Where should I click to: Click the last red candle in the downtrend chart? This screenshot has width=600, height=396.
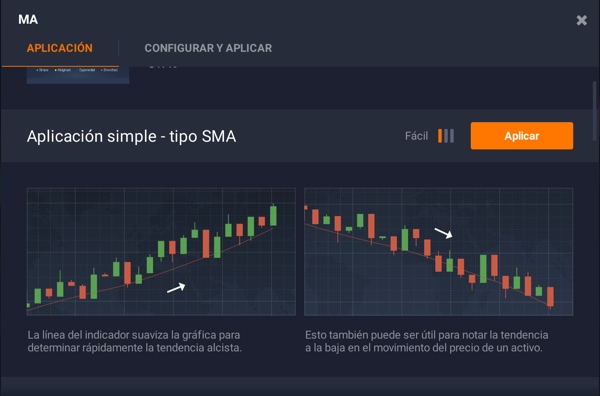[x=550, y=297]
